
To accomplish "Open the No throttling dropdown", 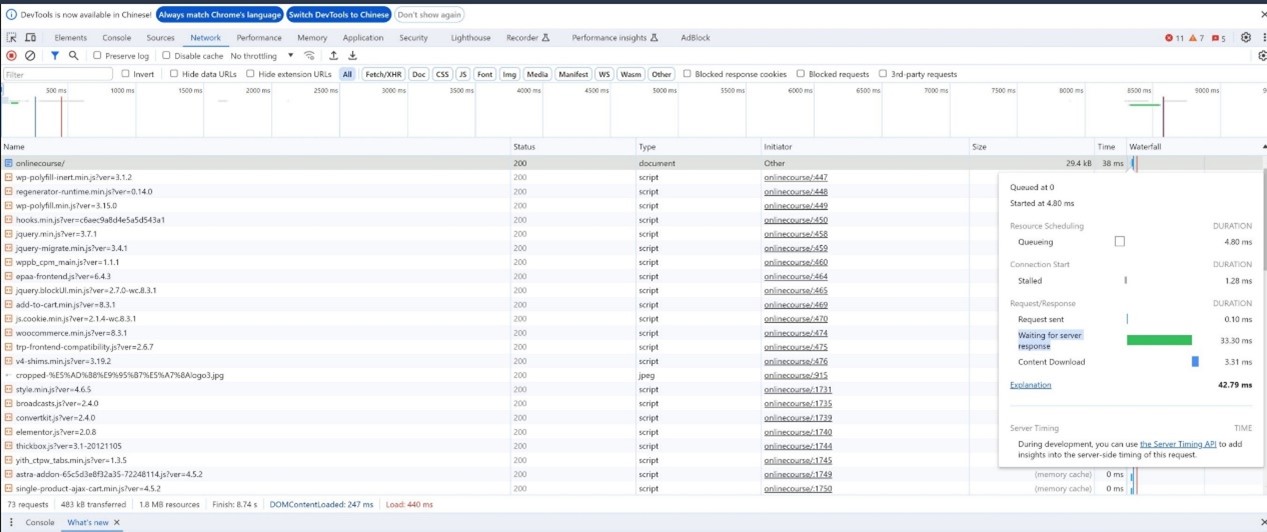I will (262, 56).
